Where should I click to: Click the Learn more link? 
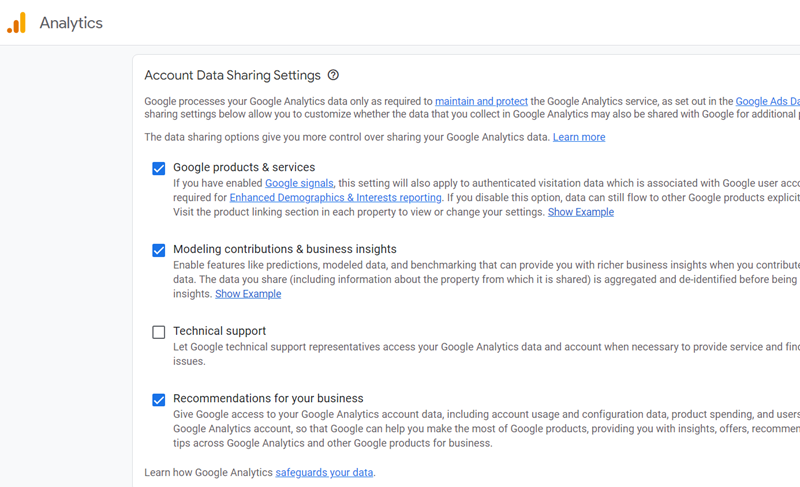(579, 137)
